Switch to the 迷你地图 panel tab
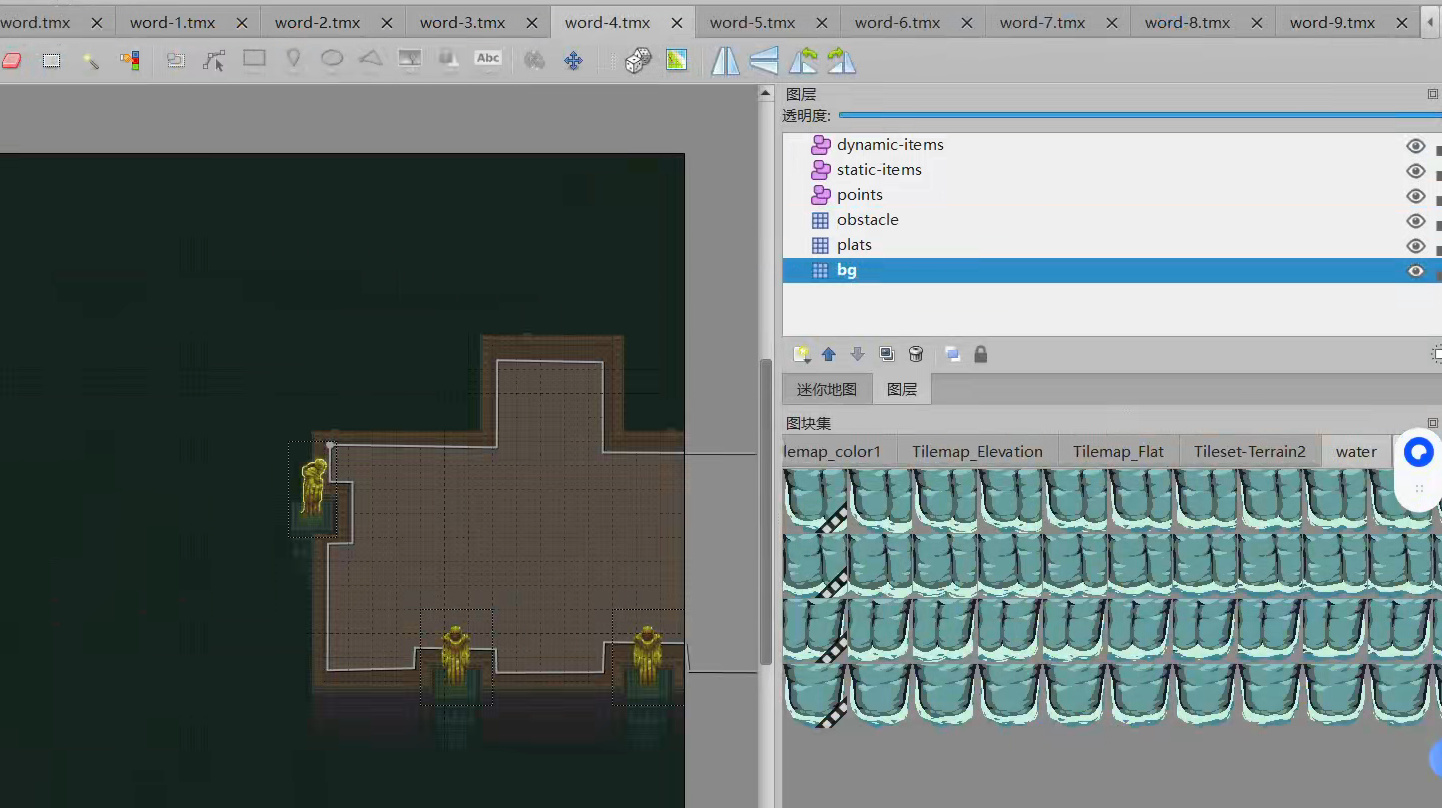This screenshot has height=808, width=1442. (826, 389)
